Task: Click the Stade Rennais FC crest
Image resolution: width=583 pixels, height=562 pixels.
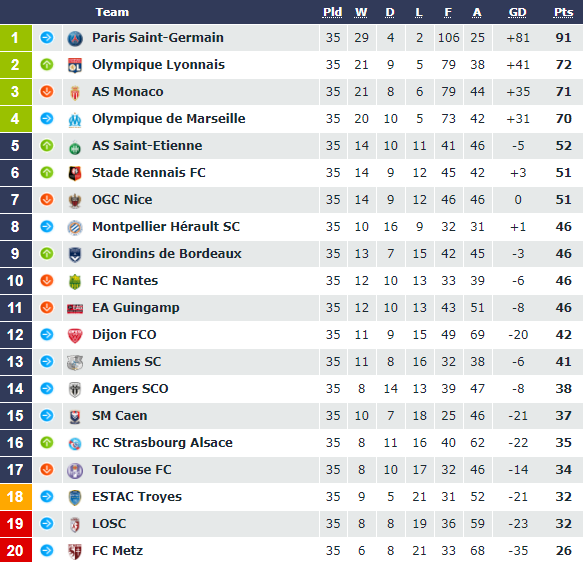Action: click(75, 173)
